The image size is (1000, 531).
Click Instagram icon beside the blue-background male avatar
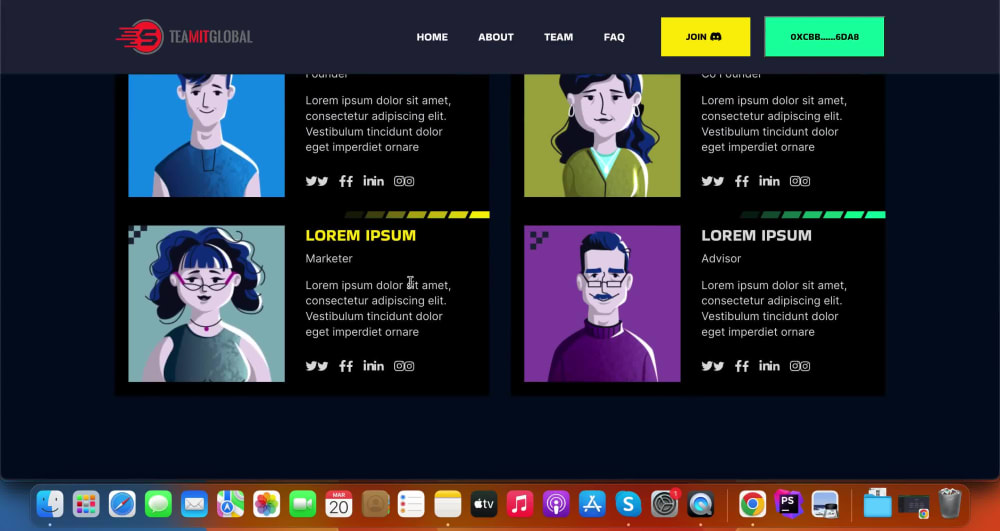pyautogui.click(x=404, y=181)
